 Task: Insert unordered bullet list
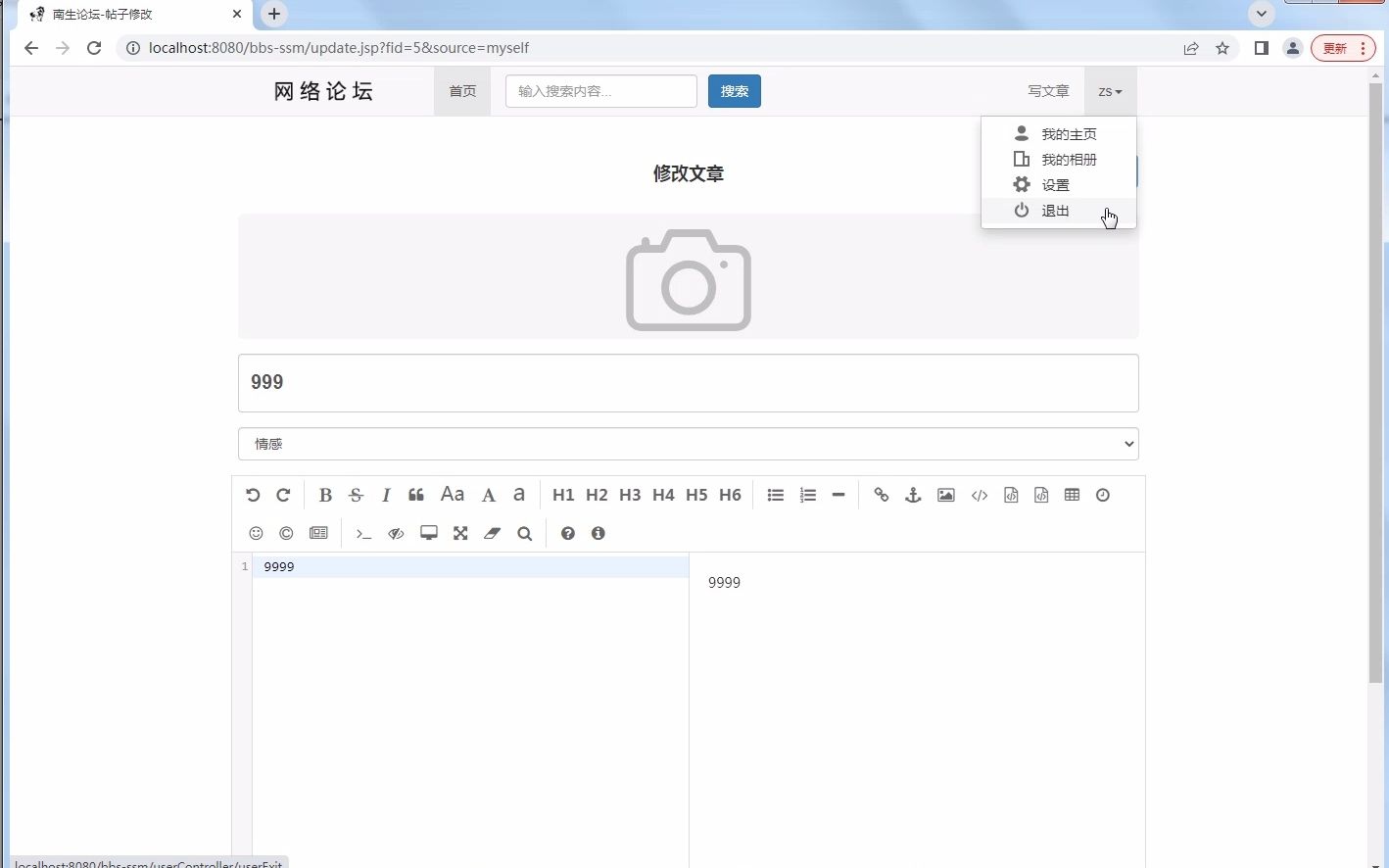point(776,496)
